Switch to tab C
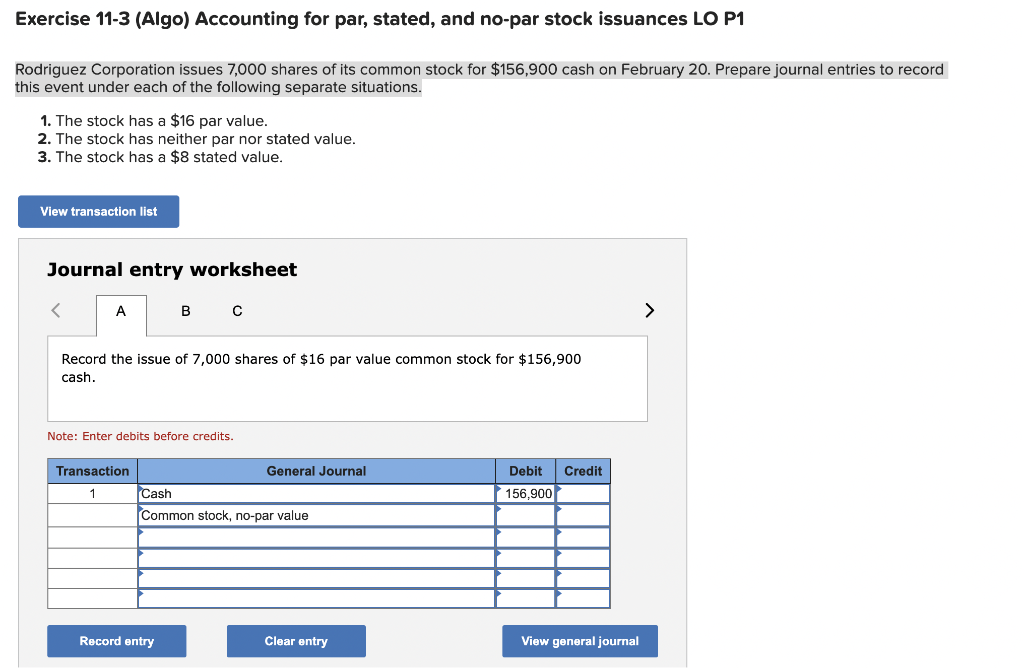Image resolution: width=1024 pixels, height=670 pixels. 237,311
